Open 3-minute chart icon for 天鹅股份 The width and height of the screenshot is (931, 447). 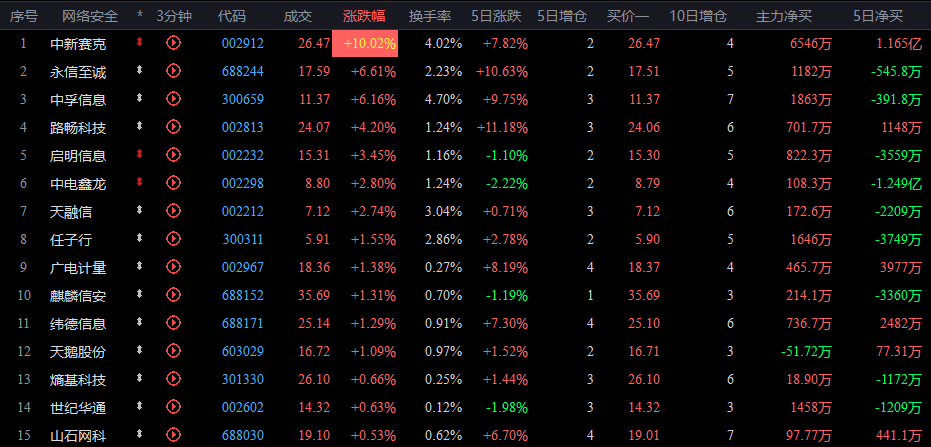173,350
